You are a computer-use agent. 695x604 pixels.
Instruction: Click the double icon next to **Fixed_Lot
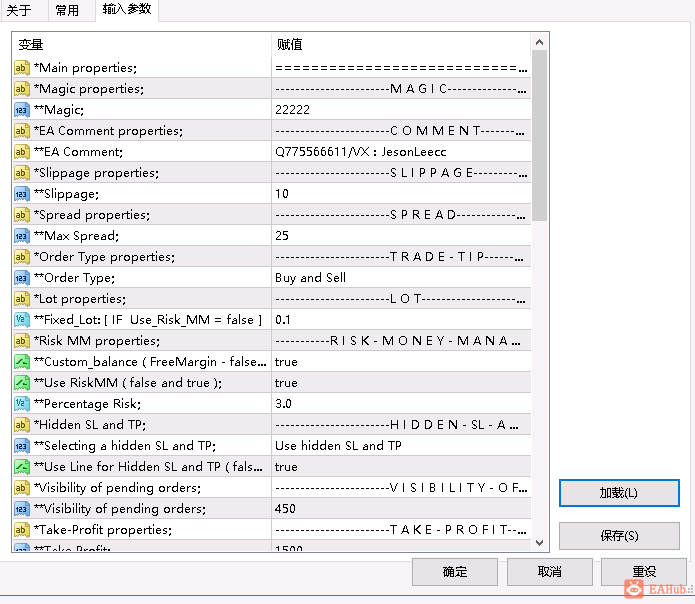click(x=21, y=320)
